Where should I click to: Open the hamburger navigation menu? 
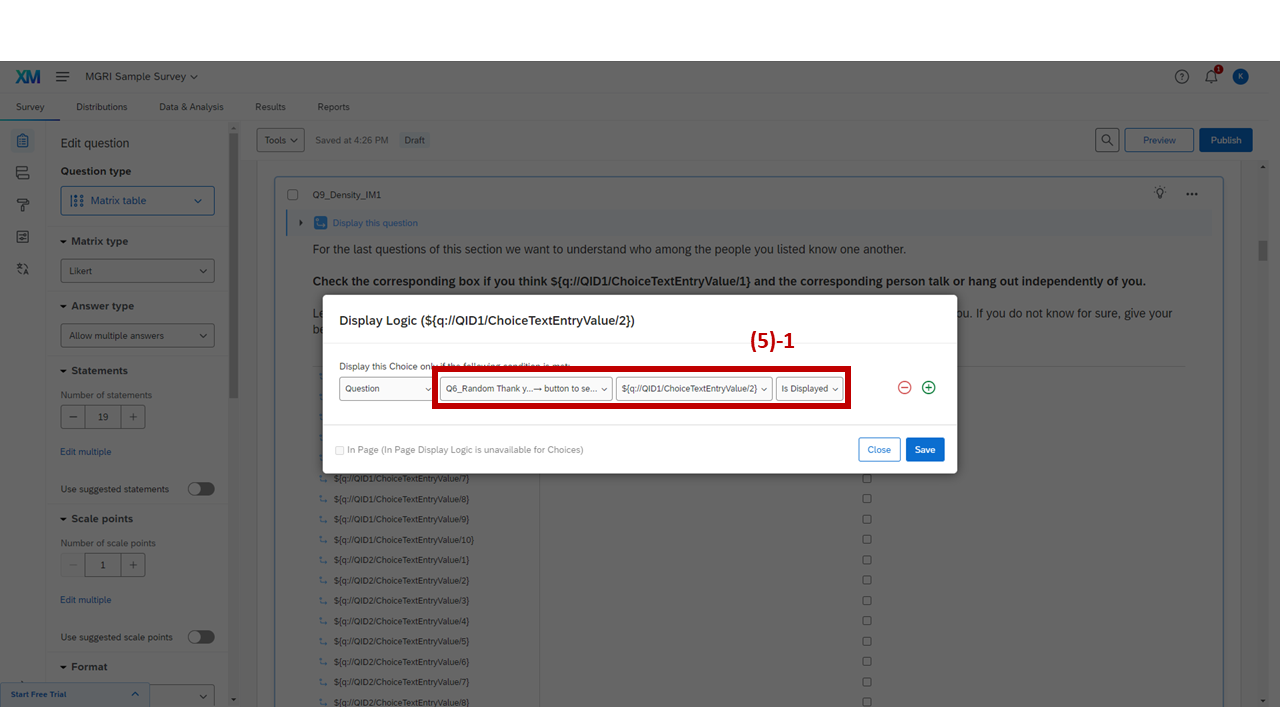[x=62, y=77]
